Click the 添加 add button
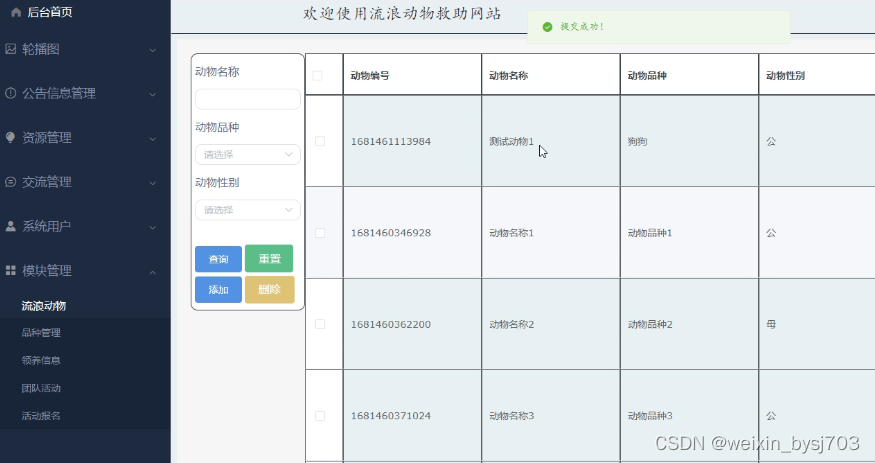Screen dimensions: 875x463 point(218,290)
